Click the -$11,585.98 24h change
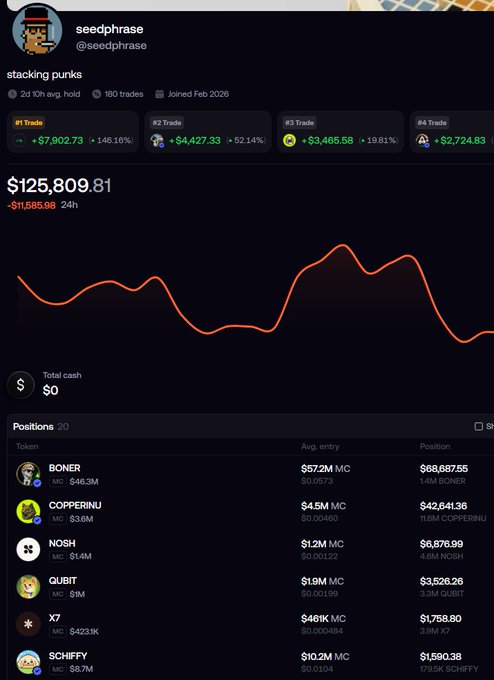Image resolution: width=494 pixels, height=680 pixels. pyautogui.click(x=31, y=205)
